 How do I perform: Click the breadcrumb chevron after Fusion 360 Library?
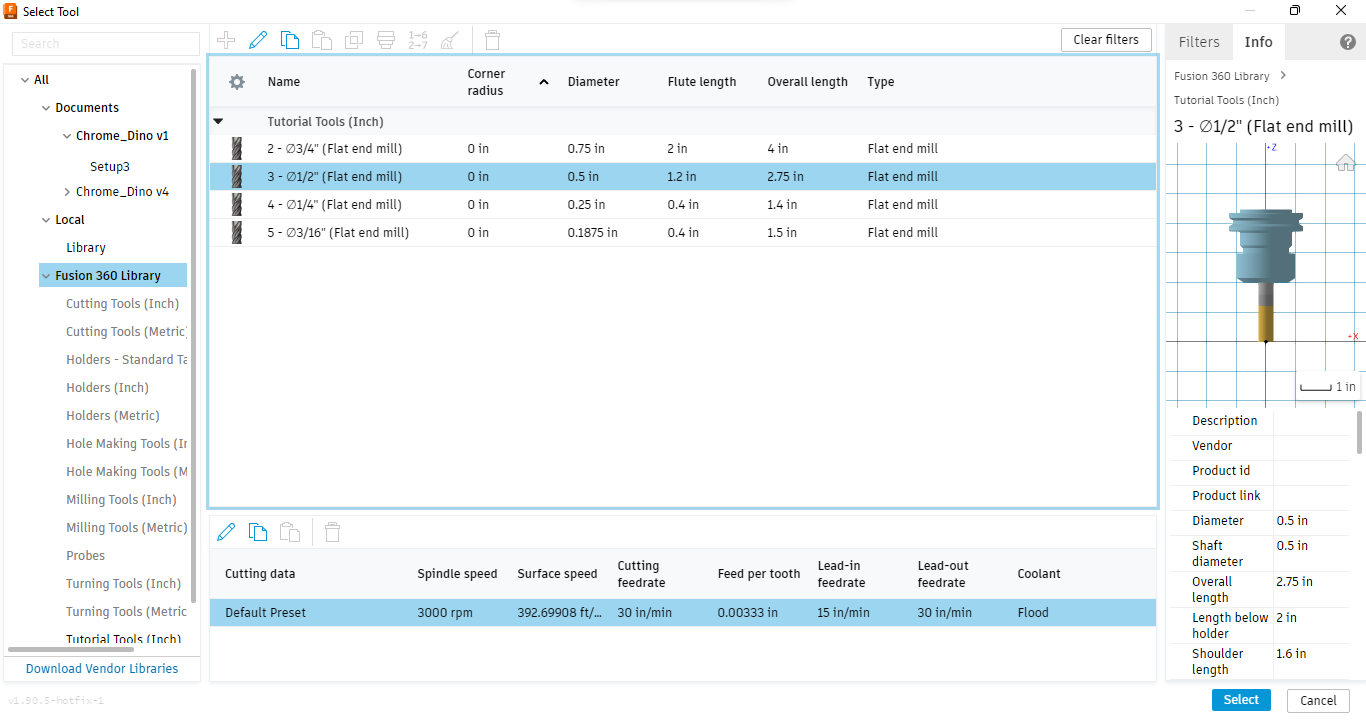[1283, 76]
